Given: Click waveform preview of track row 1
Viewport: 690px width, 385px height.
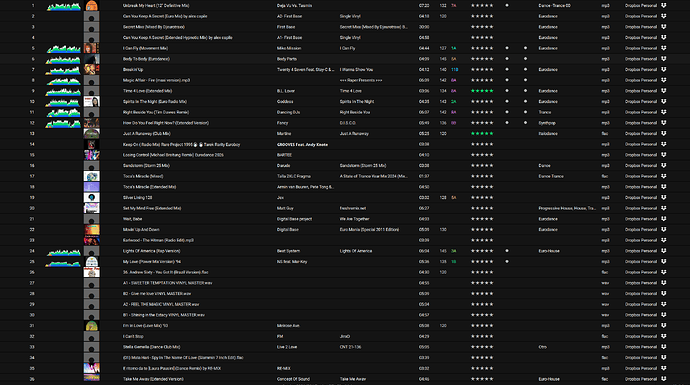Looking at the screenshot, I should click(64, 7).
